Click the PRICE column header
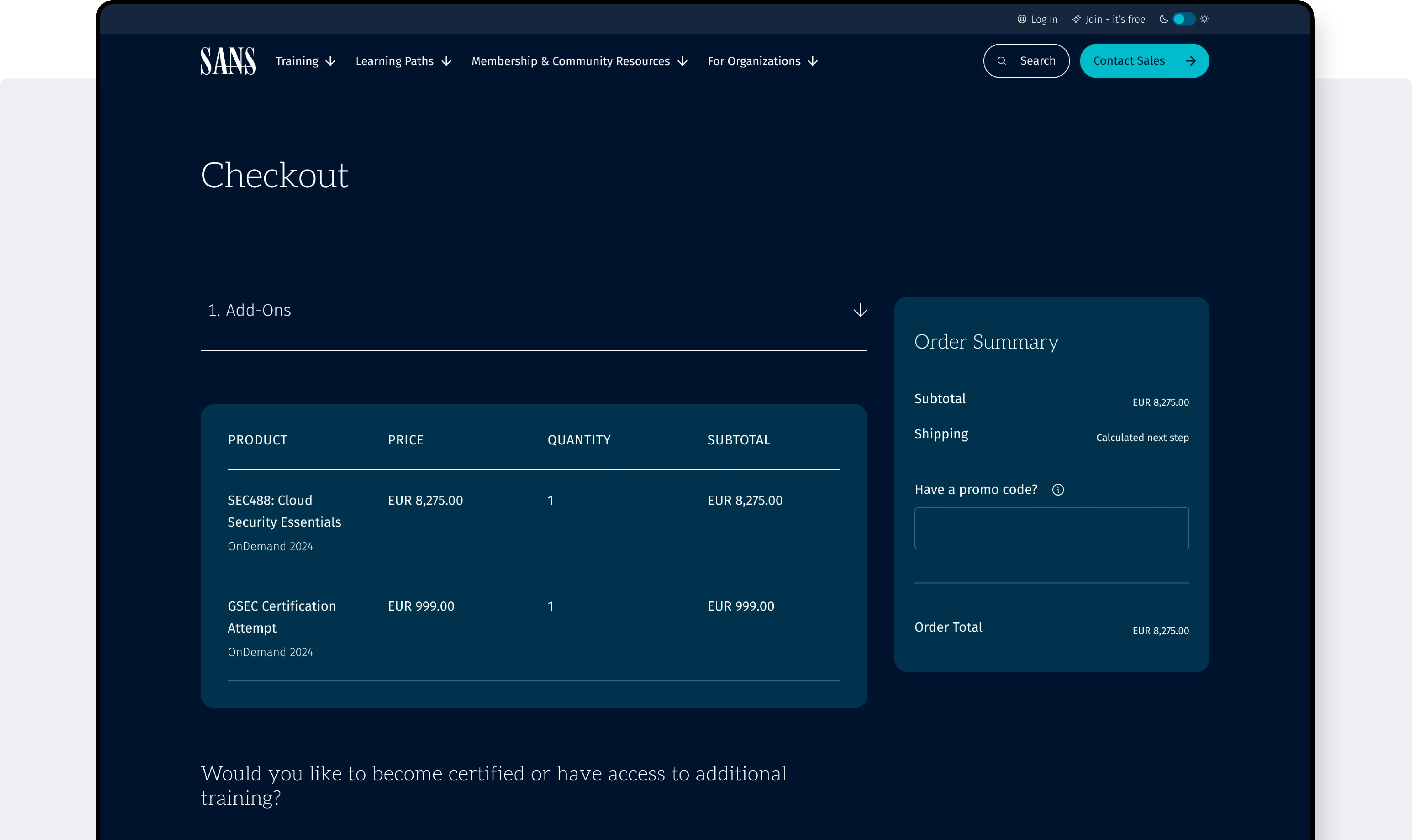 coord(406,440)
